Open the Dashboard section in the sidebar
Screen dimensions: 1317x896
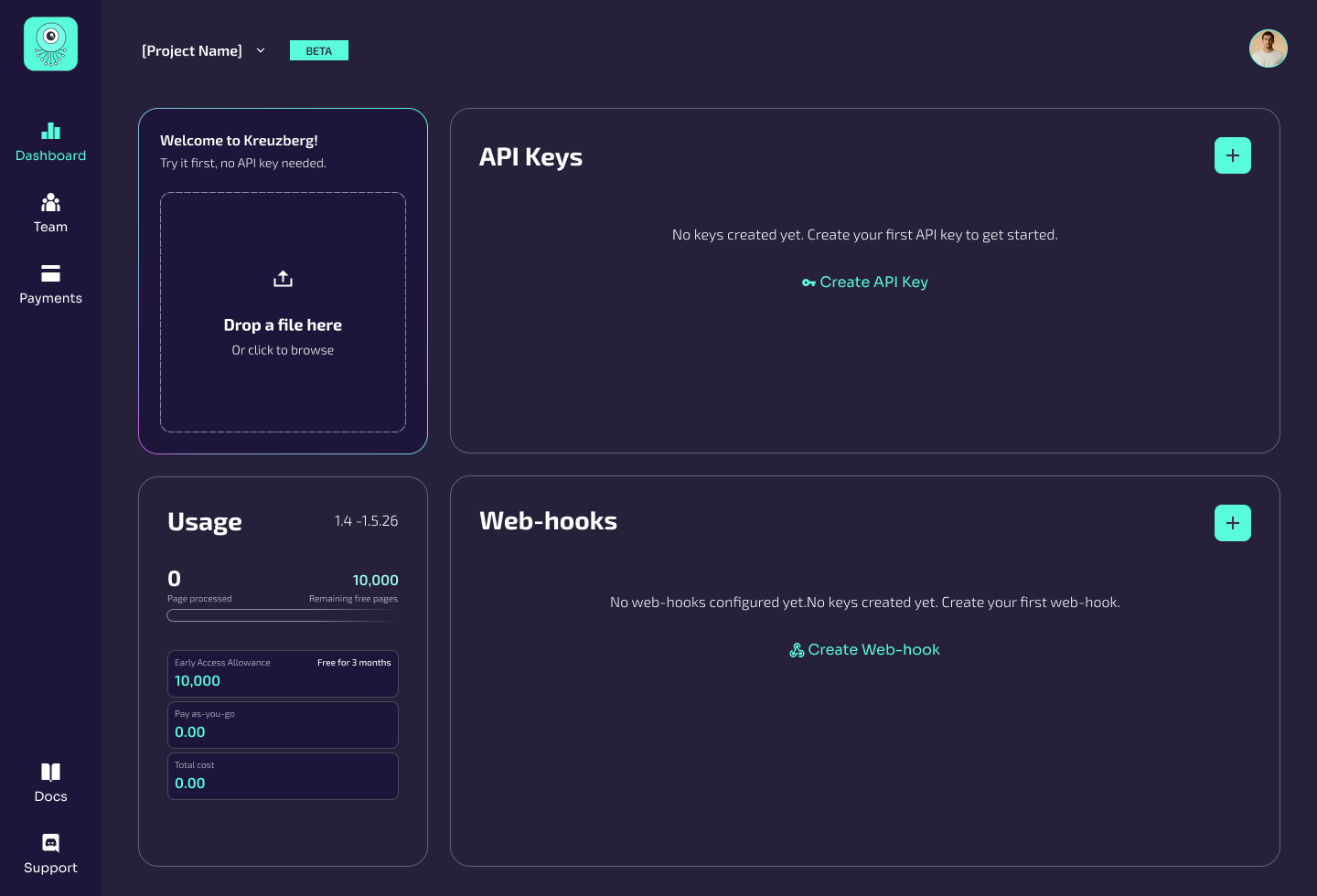[x=50, y=143]
